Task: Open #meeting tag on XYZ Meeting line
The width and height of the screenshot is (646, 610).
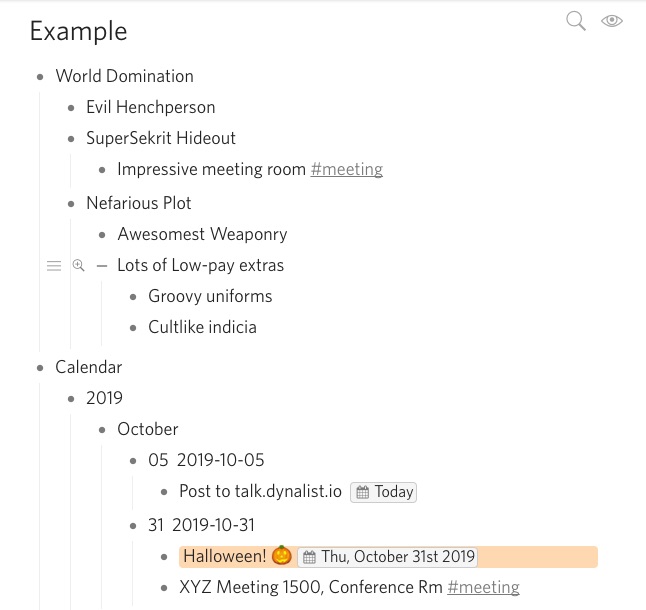Action: pyautogui.click(x=483, y=587)
